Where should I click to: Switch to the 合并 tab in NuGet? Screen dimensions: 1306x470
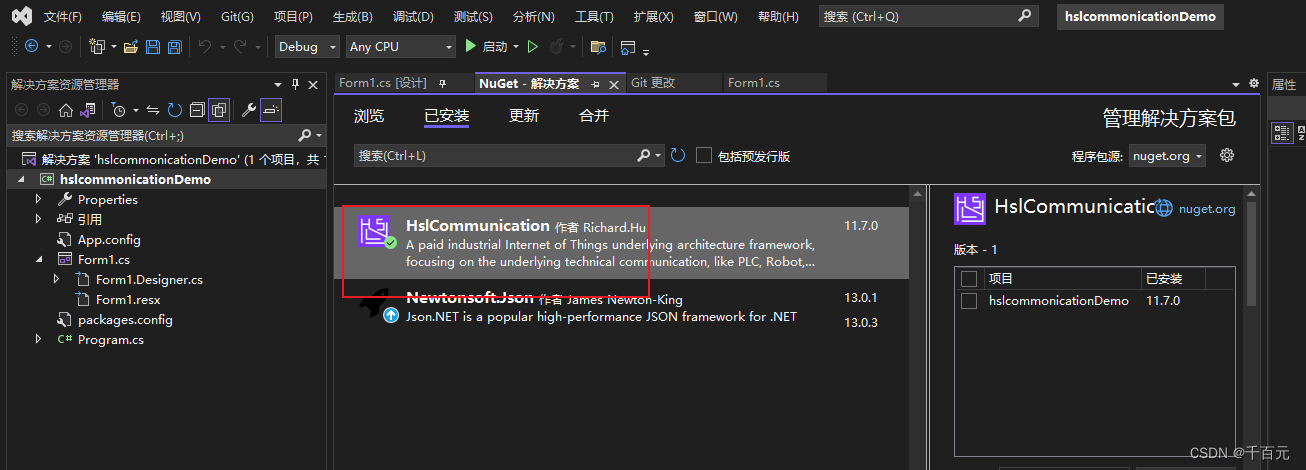pos(594,116)
